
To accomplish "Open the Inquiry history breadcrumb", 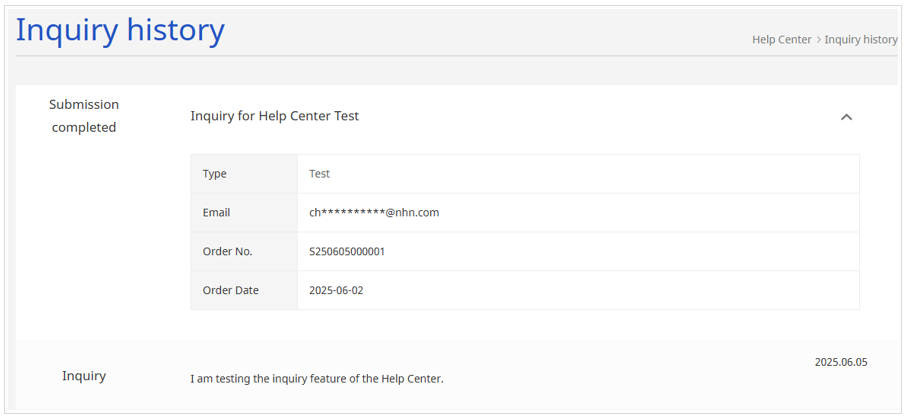I will click(861, 40).
